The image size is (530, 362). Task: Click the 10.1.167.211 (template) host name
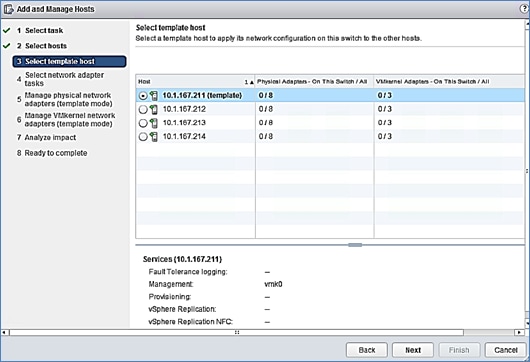point(202,96)
